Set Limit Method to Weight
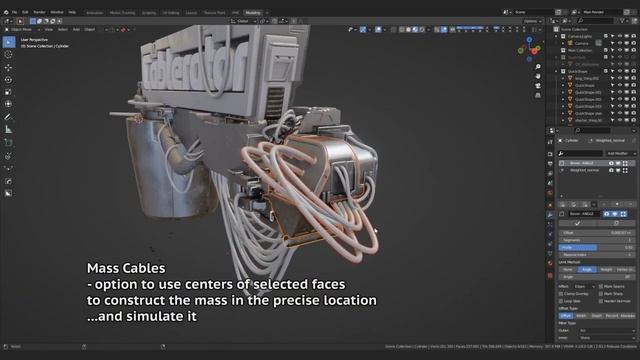This screenshot has width=640, height=360. pos(607,269)
